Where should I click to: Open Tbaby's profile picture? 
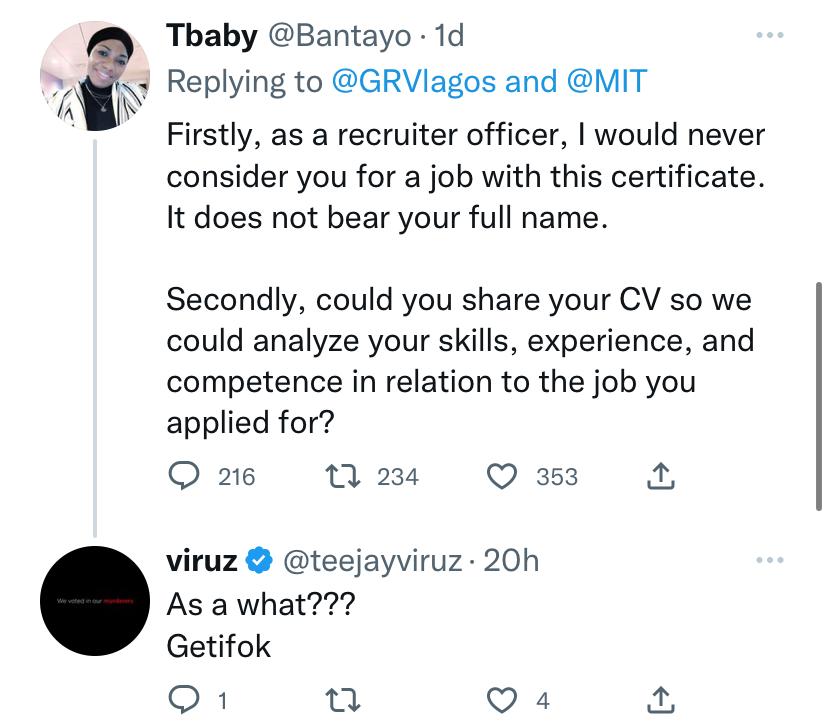click(x=95, y=76)
